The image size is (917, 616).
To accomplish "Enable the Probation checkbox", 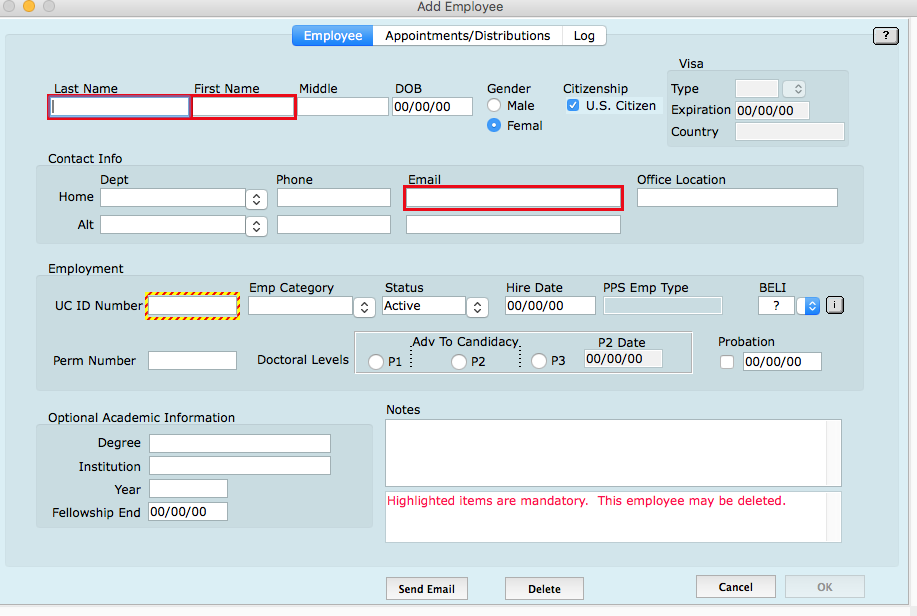I will pos(727,362).
